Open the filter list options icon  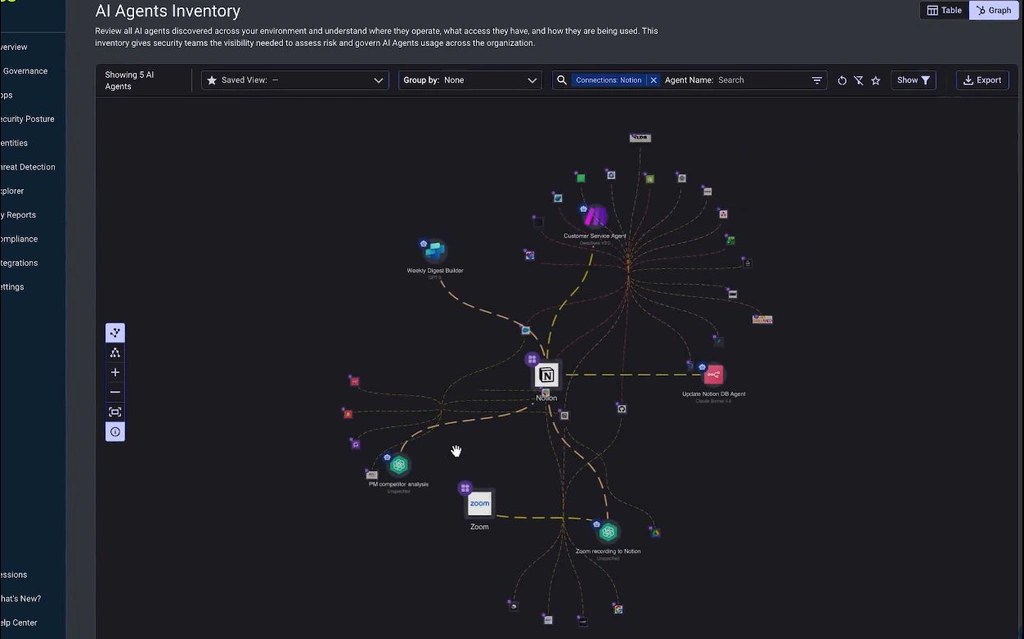pyautogui.click(x=817, y=80)
